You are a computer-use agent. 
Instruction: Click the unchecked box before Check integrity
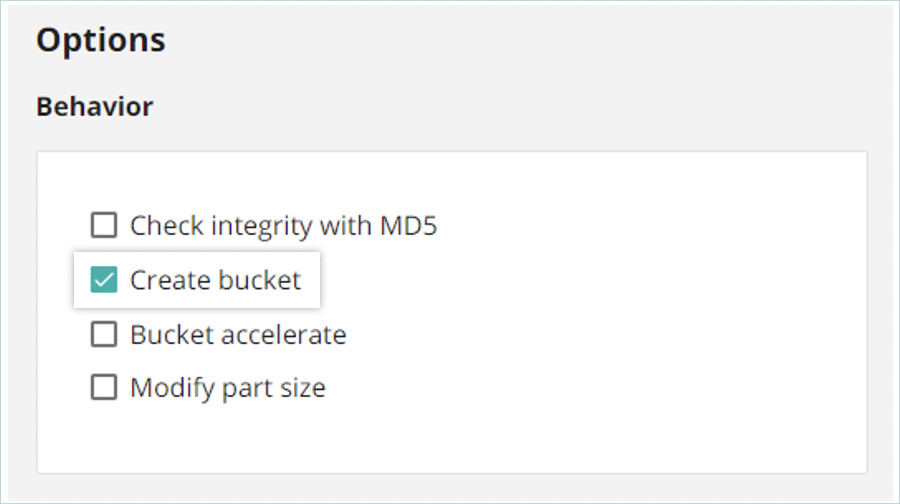point(104,225)
